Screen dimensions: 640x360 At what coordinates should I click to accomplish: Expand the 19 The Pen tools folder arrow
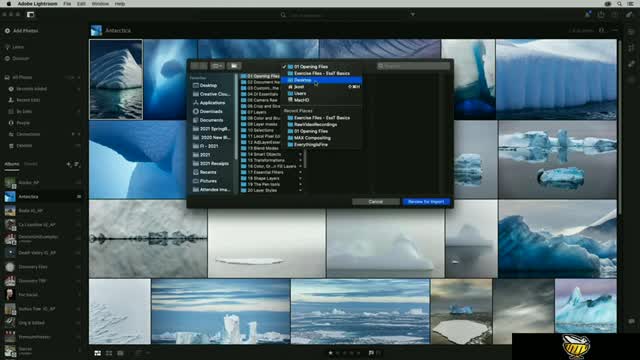[x=300, y=184]
